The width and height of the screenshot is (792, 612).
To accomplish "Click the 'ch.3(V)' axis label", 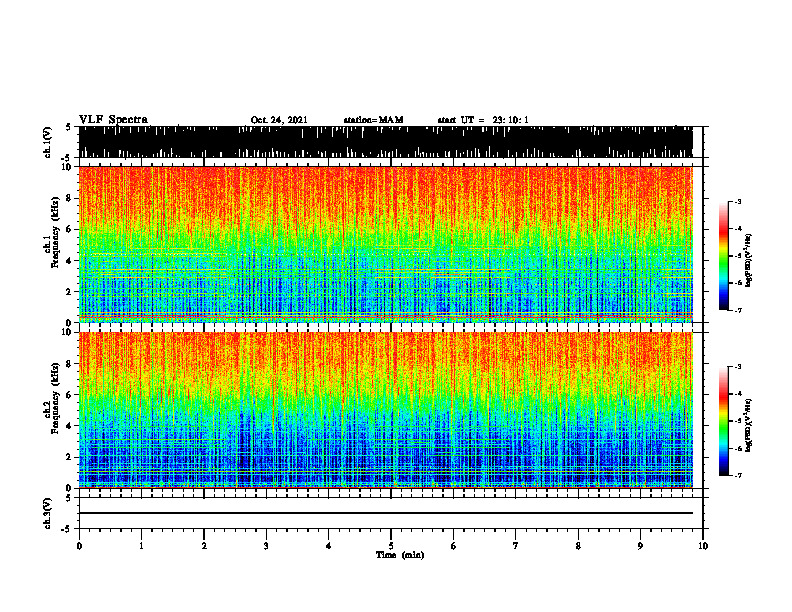I will tap(47, 513).
